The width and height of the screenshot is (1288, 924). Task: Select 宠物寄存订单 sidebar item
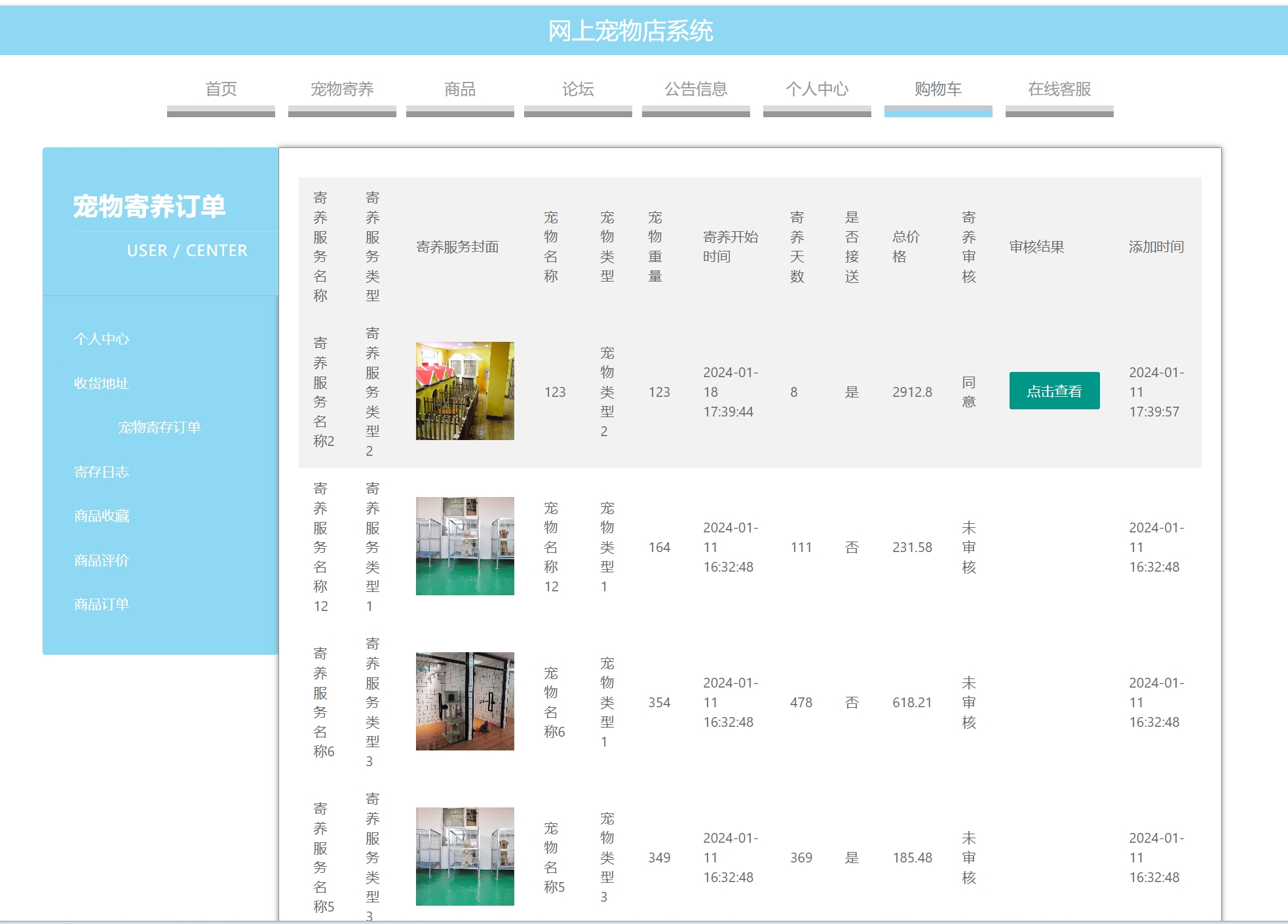pos(159,428)
